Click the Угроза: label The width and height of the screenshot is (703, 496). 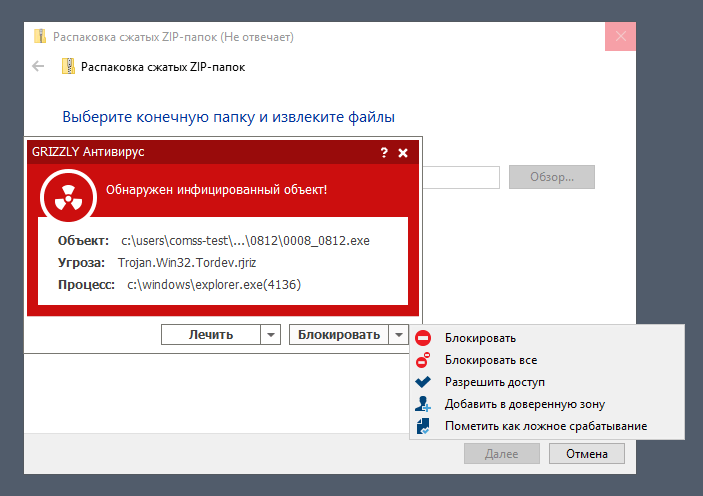click(81, 262)
